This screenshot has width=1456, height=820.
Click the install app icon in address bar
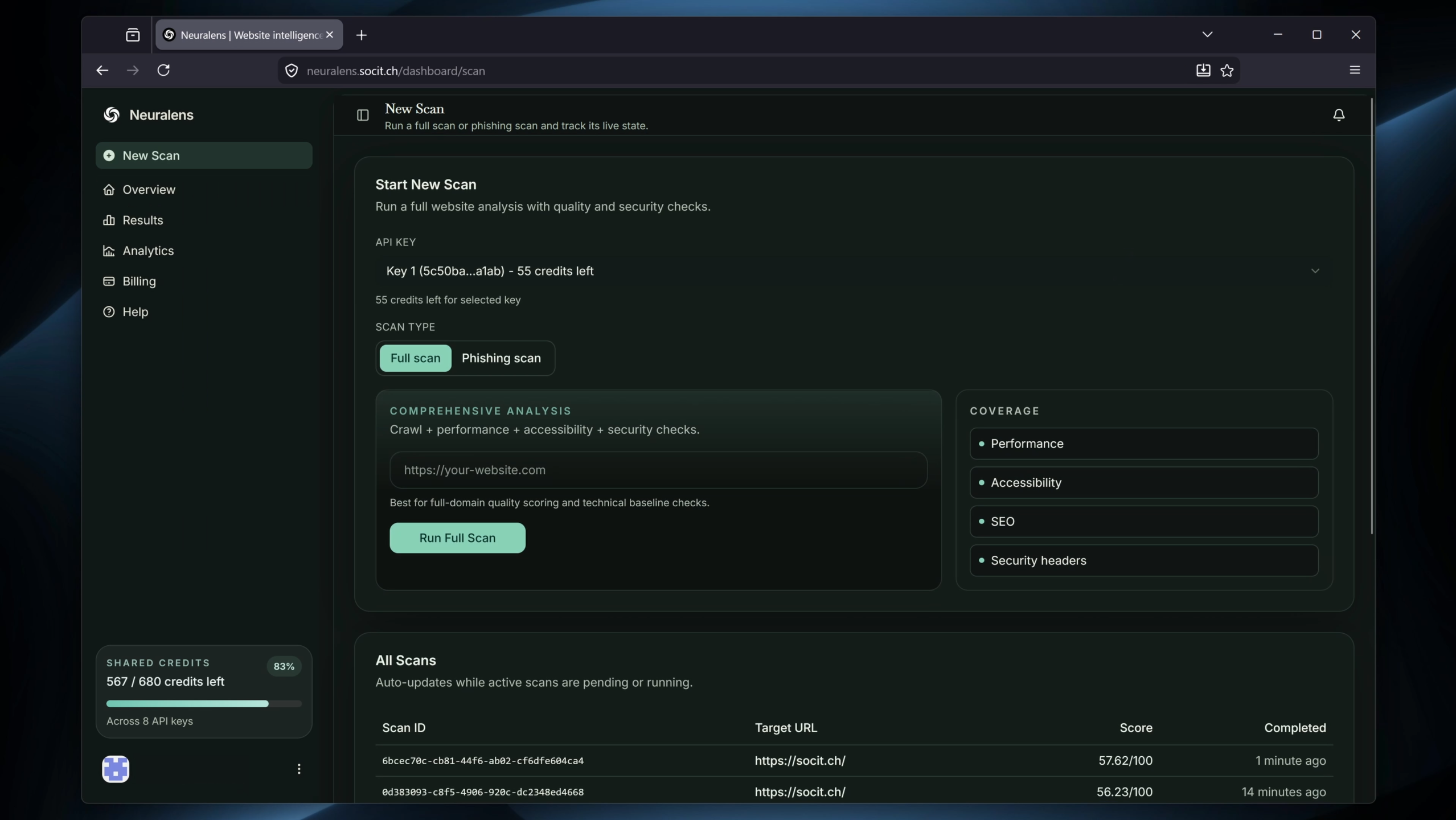(1203, 71)
